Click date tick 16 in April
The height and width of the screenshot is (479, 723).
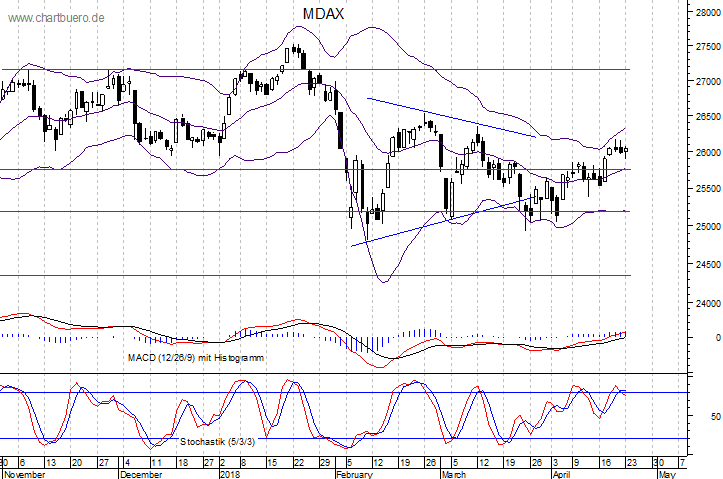tap(605, 463)
